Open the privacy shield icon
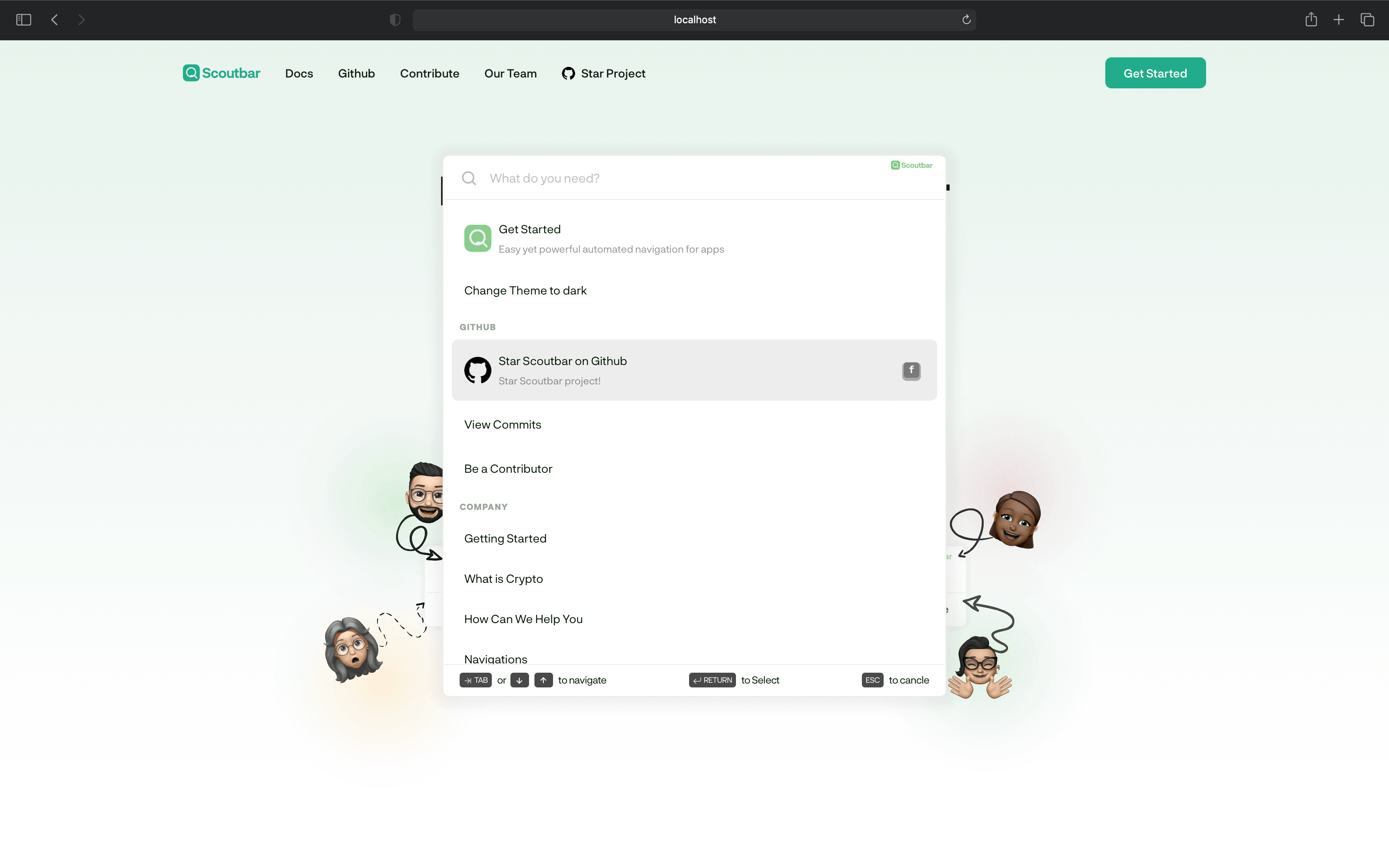Viewport: 1389px width, 868px height. click(395, 19)
